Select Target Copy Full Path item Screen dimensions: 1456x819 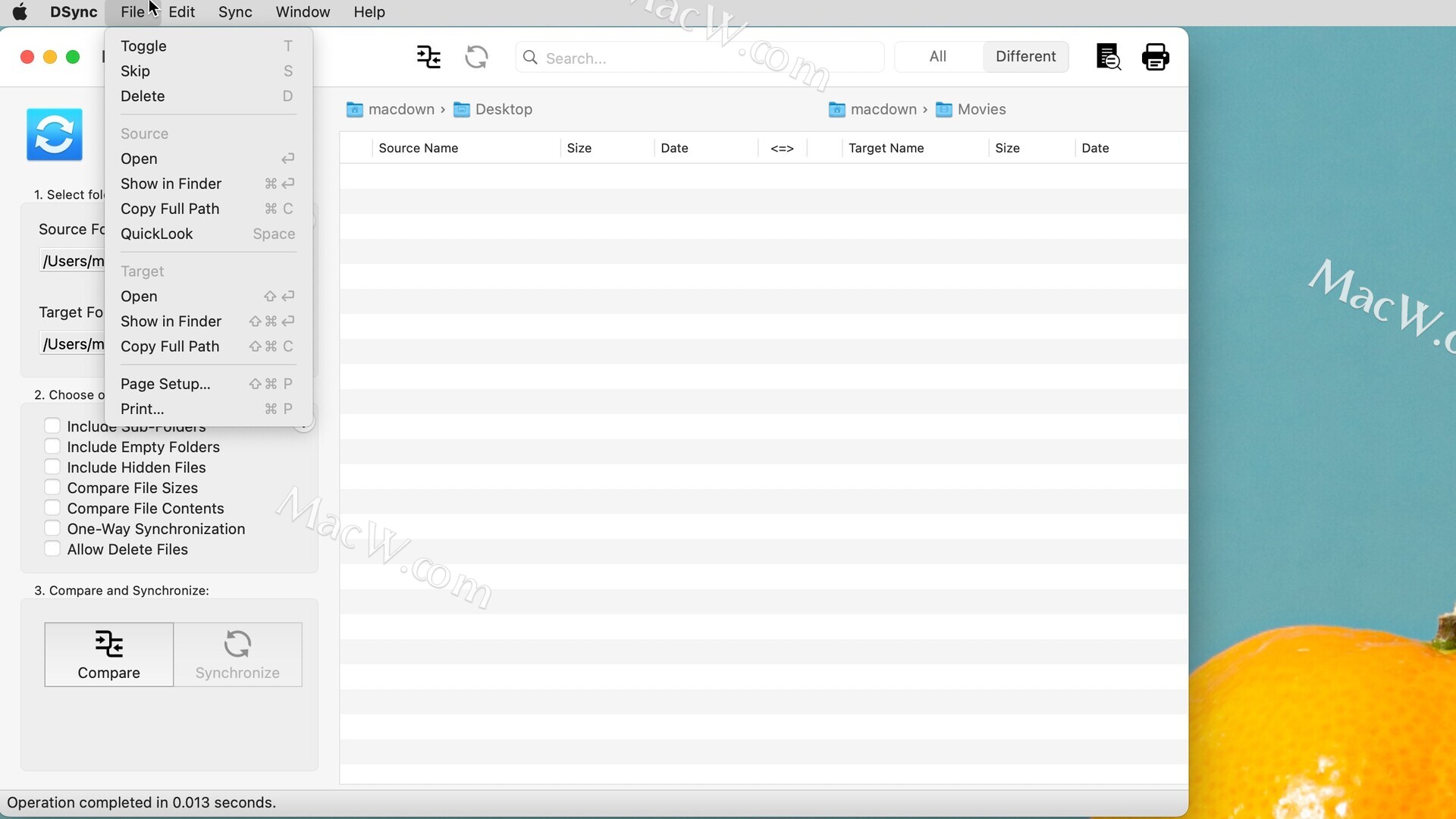coord(208,347)
